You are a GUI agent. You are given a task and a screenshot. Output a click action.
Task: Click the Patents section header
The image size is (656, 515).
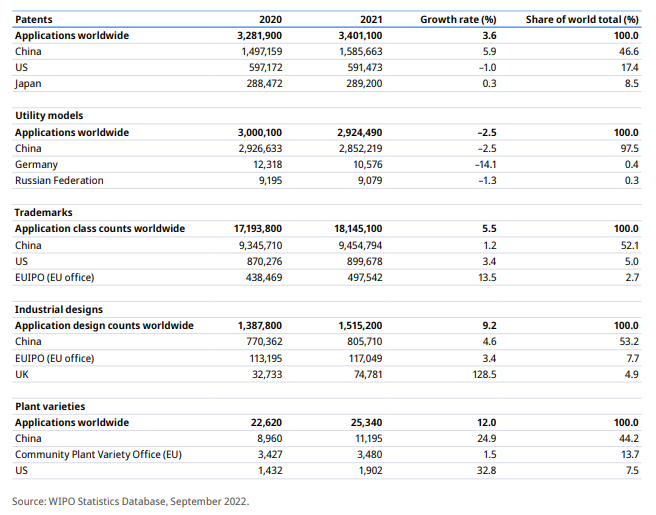tap(34, 19)
